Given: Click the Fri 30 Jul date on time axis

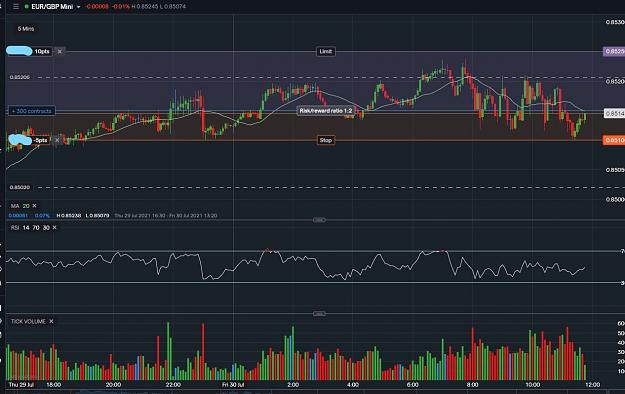Looking at the screenshot, I should tap(233, 385).
